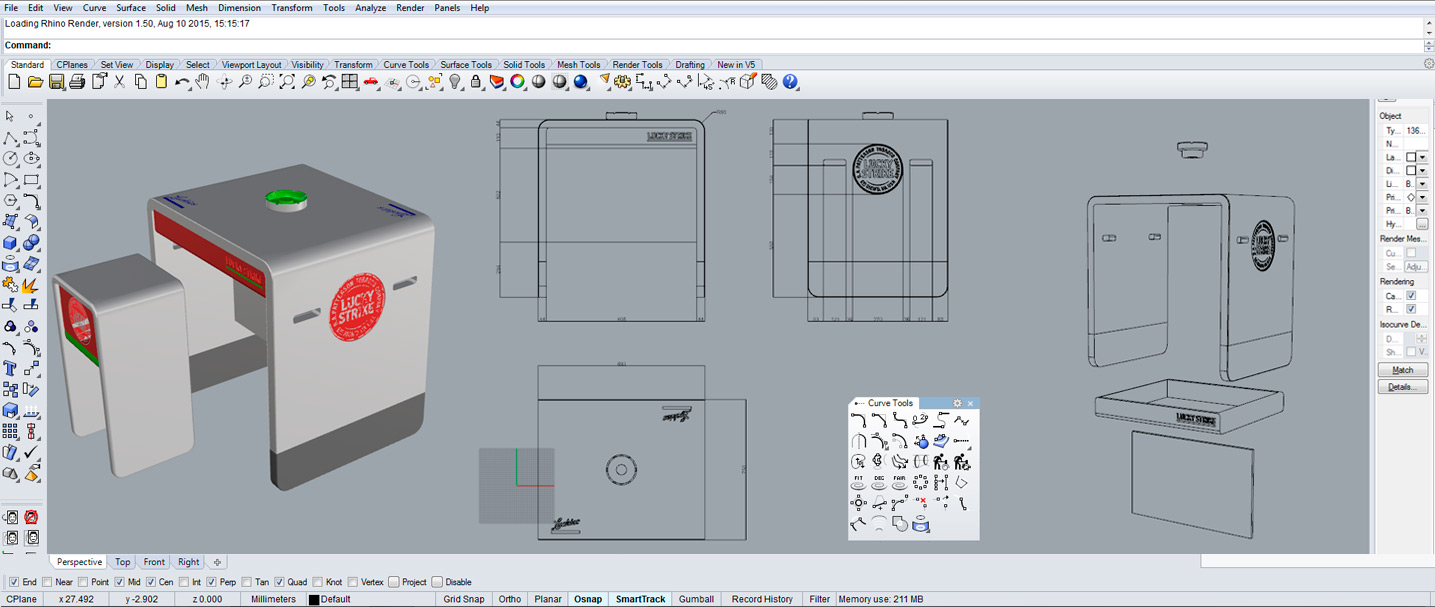Click the Undo arrow icon
The height and width of the screenshot is (607, 1435).
[x=182, y=82]
